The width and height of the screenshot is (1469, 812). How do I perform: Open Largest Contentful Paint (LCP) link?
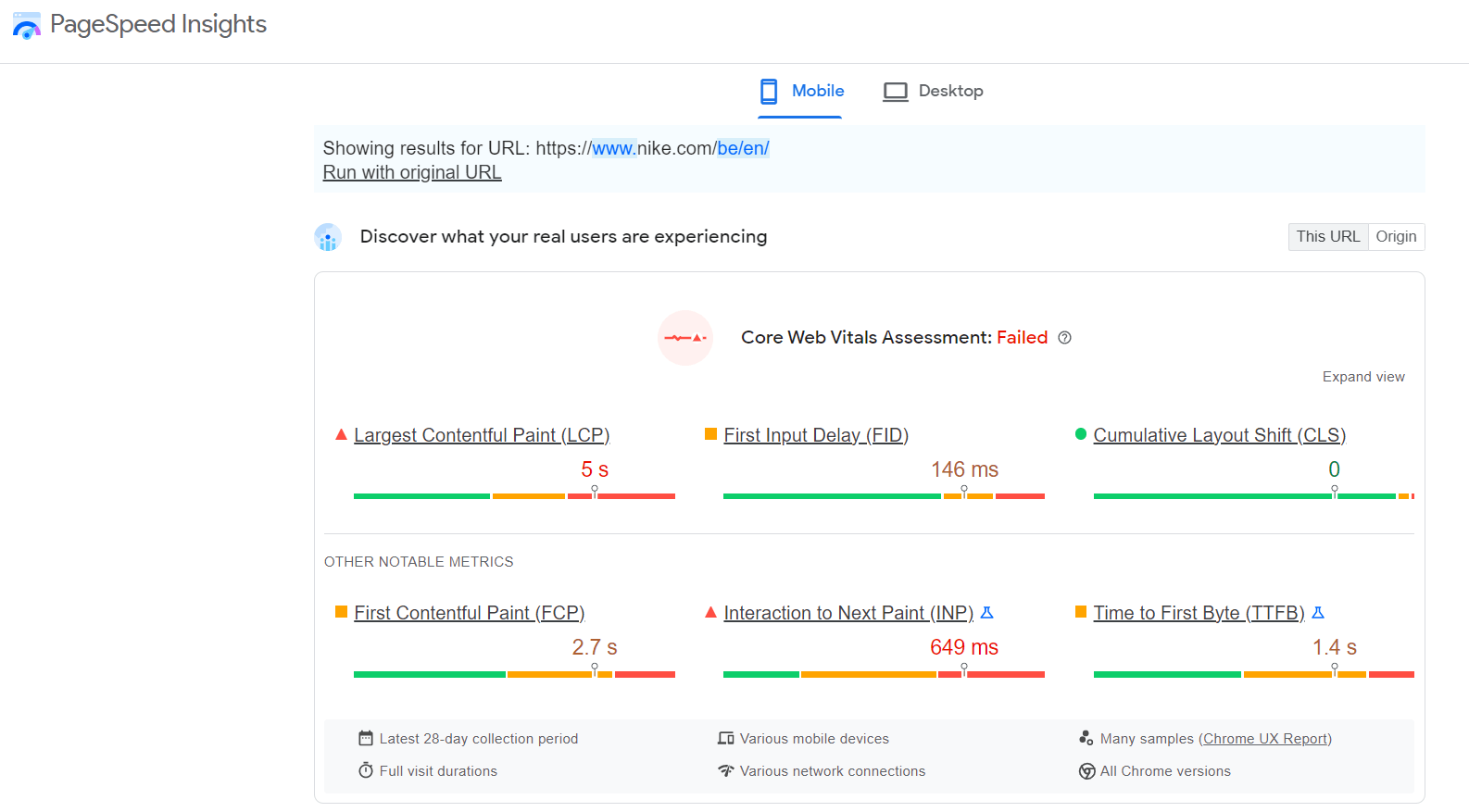pos(482,435)
